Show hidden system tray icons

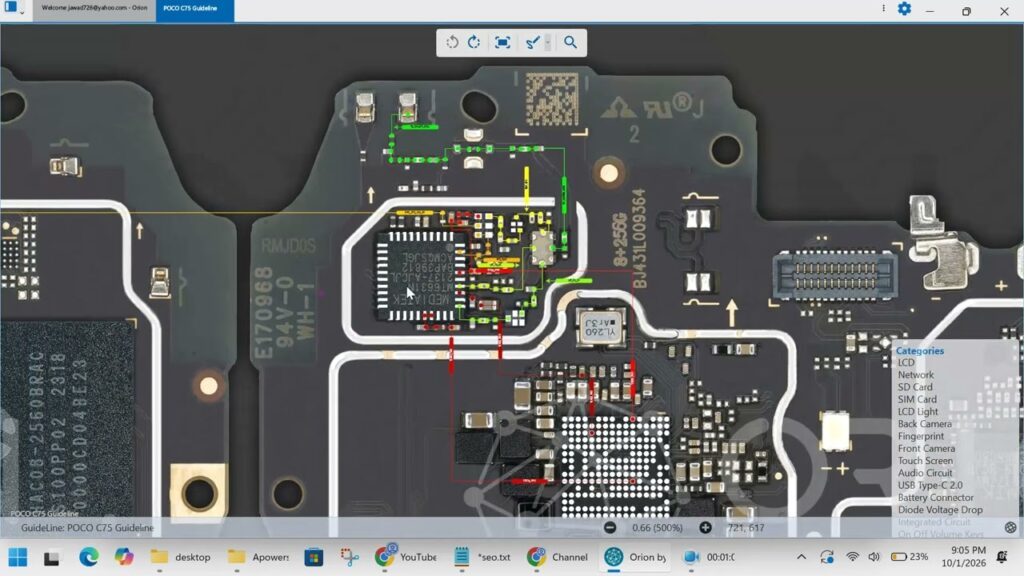click(801, 557)
